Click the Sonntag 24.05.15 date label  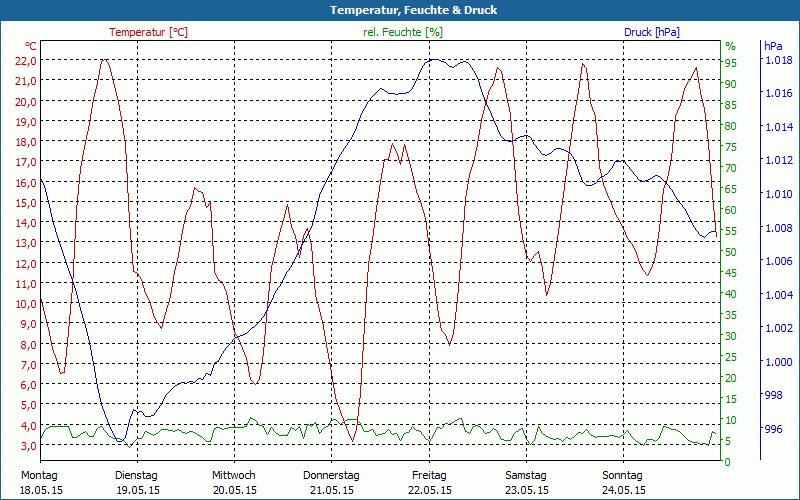(x=623, y=482)
